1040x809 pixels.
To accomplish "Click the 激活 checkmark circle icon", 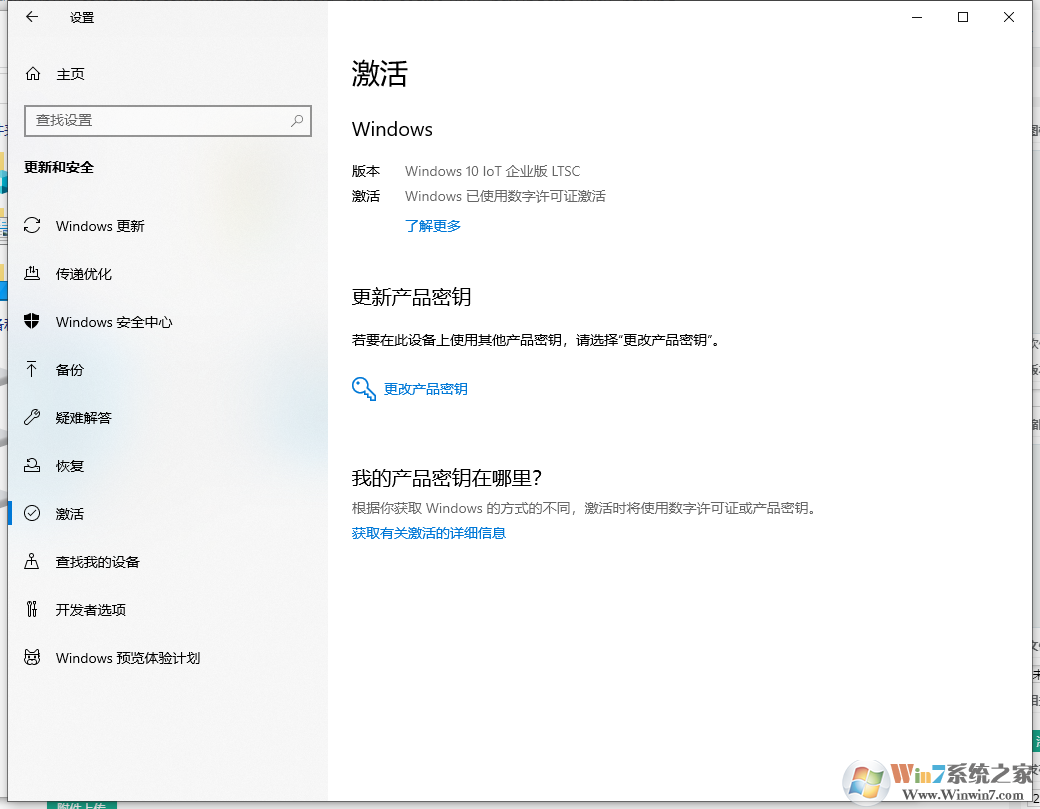I will click(32, 513).
